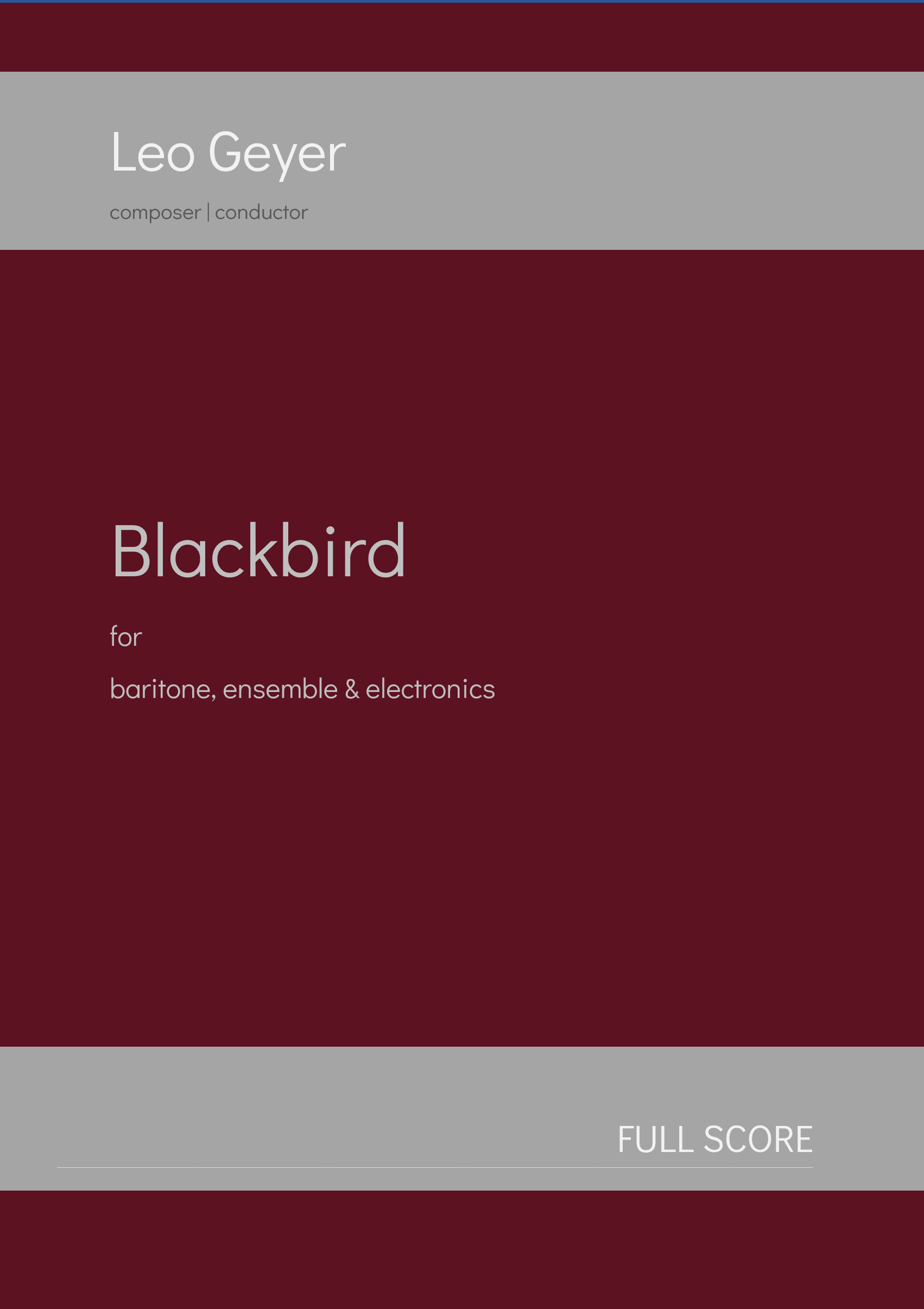Click the ampersand in the instrumentation line

pos(351,689)
